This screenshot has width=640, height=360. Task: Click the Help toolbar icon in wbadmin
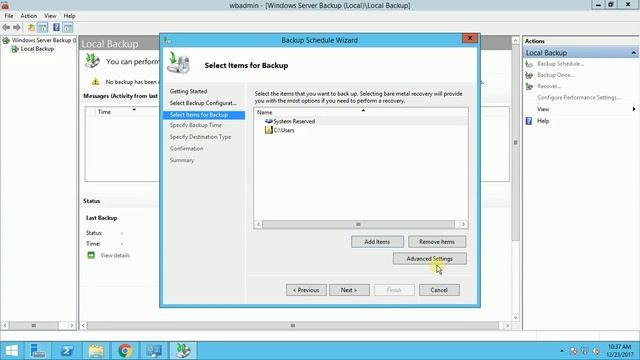[56, 27]
